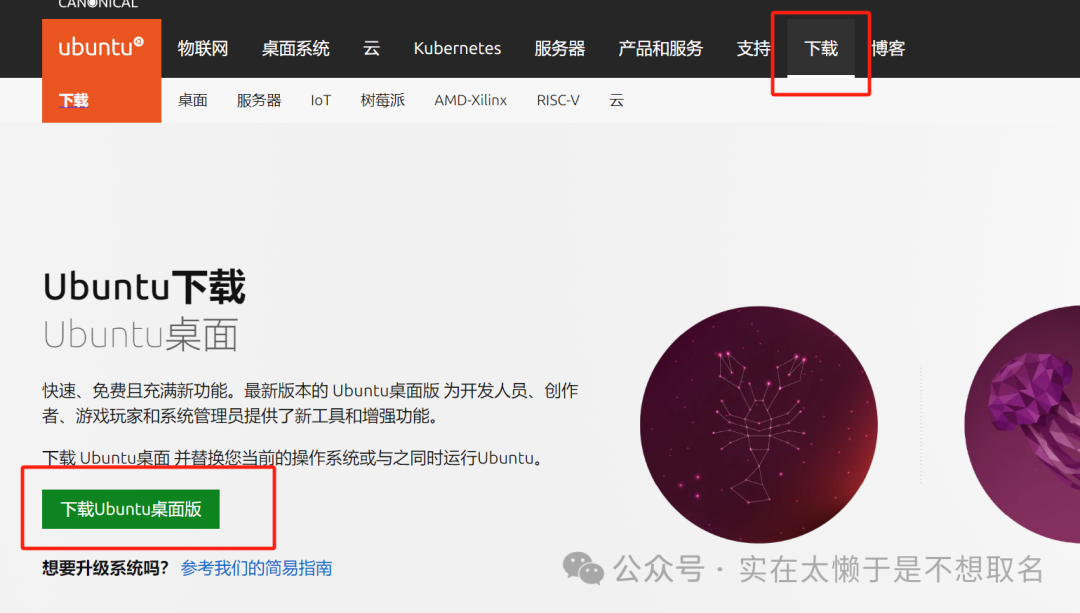Viewport: 1080px width, 613px height.
Task: Select the 树莓派 sub-navigation tab
Action: coord(382,100)
